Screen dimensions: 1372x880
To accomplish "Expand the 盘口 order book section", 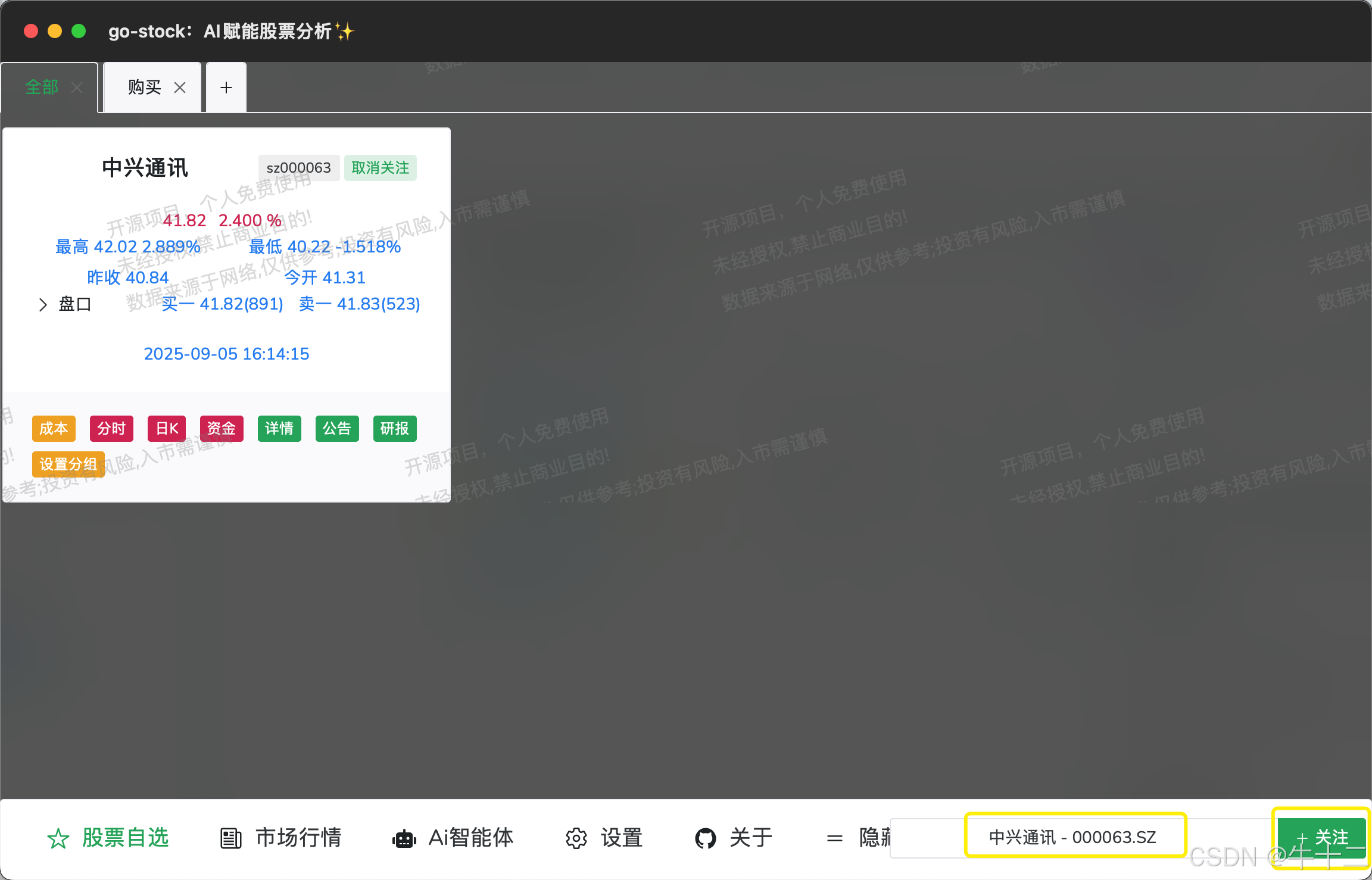I will [43, 304].
